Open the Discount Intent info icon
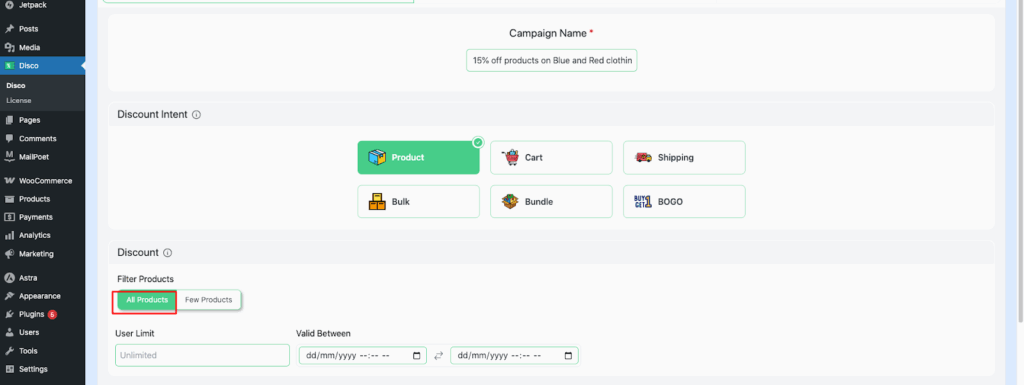 (197, 115)
